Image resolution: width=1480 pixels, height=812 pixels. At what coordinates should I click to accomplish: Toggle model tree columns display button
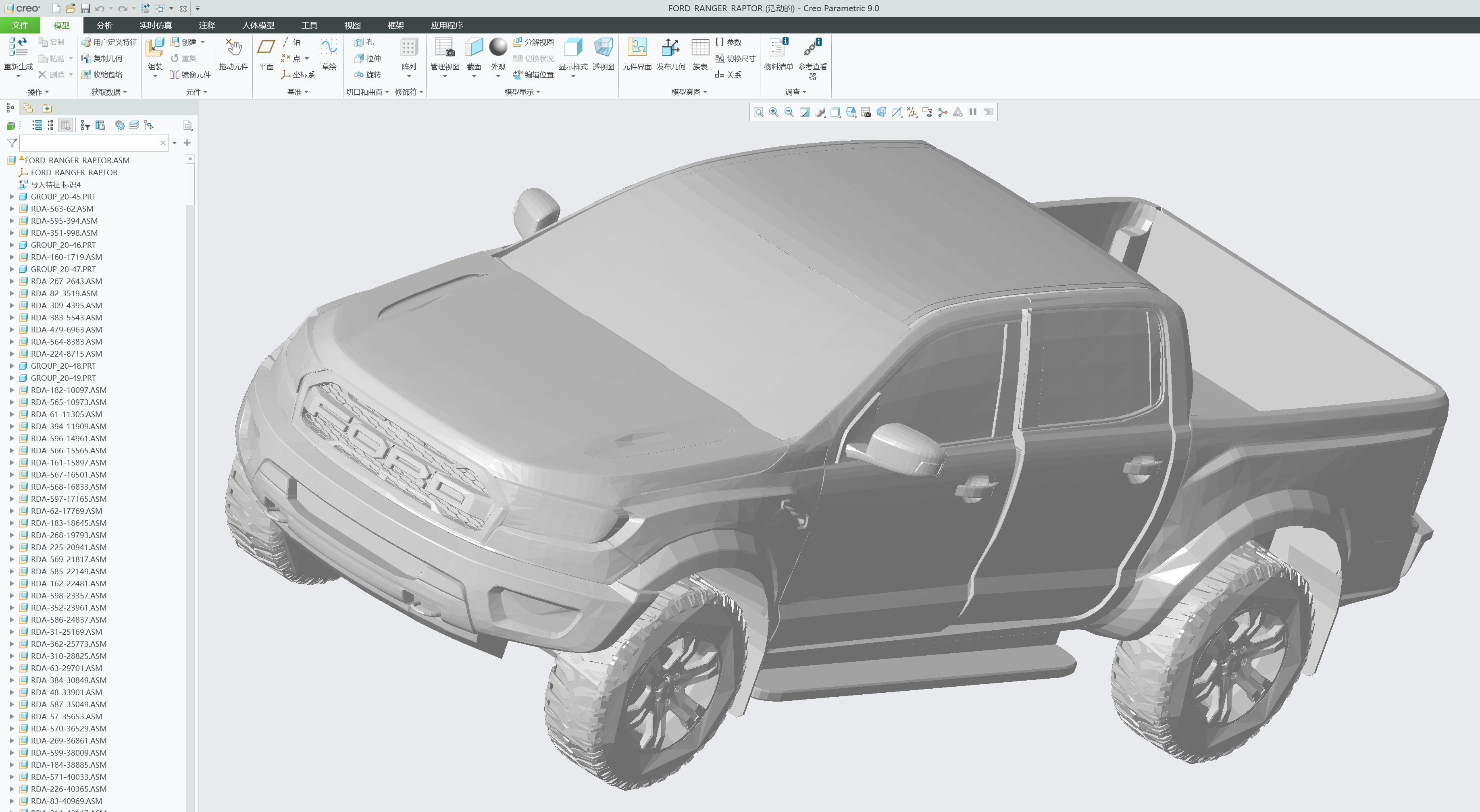tap(65, 125)
